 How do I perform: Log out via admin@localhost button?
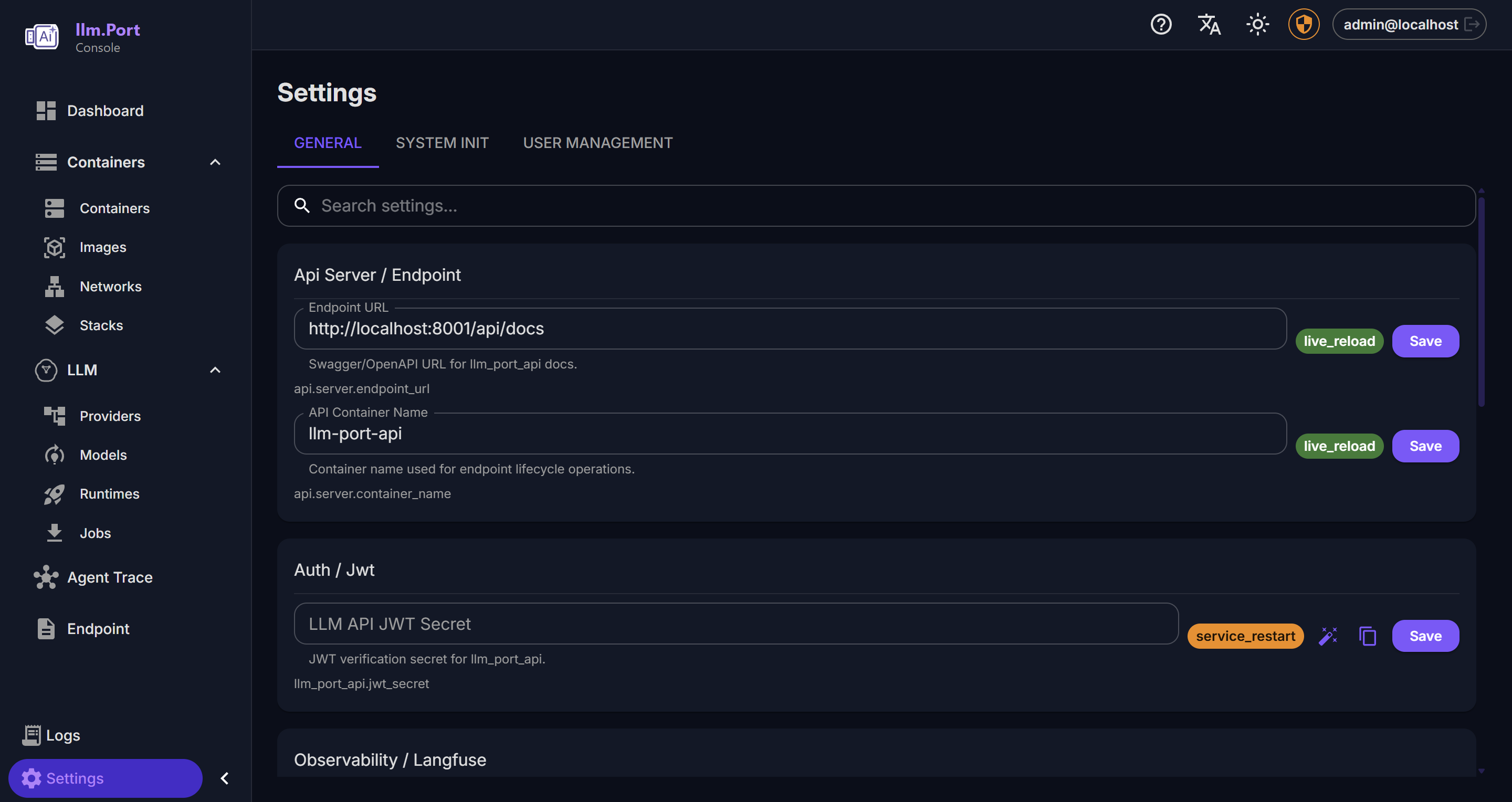point(1409,25)
